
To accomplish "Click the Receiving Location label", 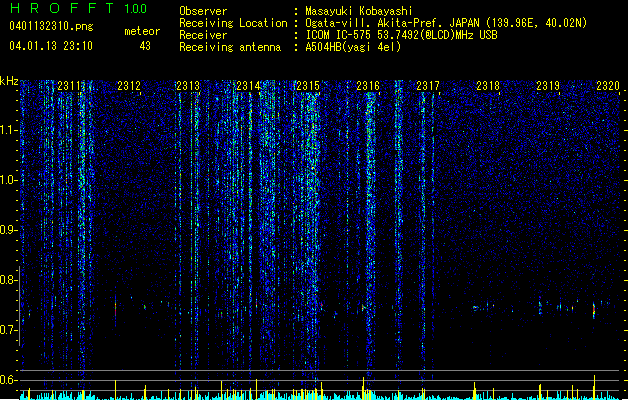I will click(x=233, y=23).
